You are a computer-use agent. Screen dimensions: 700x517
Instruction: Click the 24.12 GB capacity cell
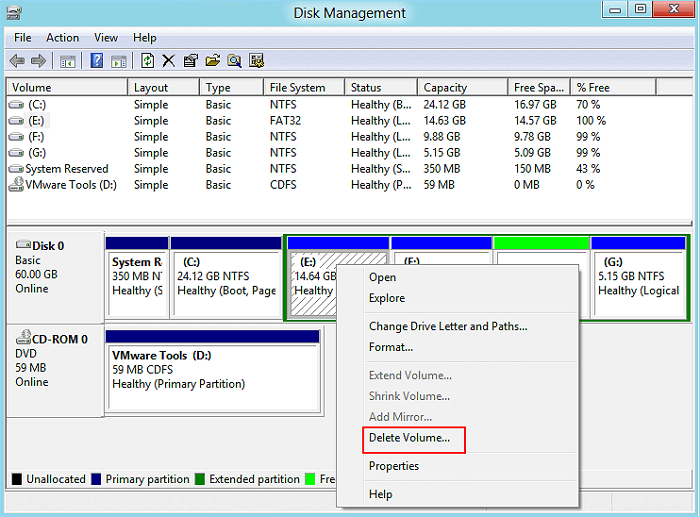point(445,105)
